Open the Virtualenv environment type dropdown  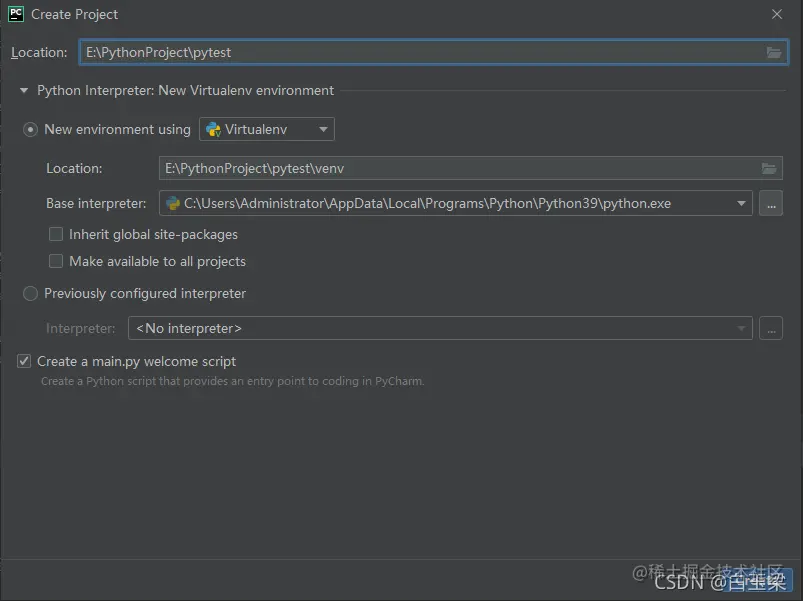point(323,130)
